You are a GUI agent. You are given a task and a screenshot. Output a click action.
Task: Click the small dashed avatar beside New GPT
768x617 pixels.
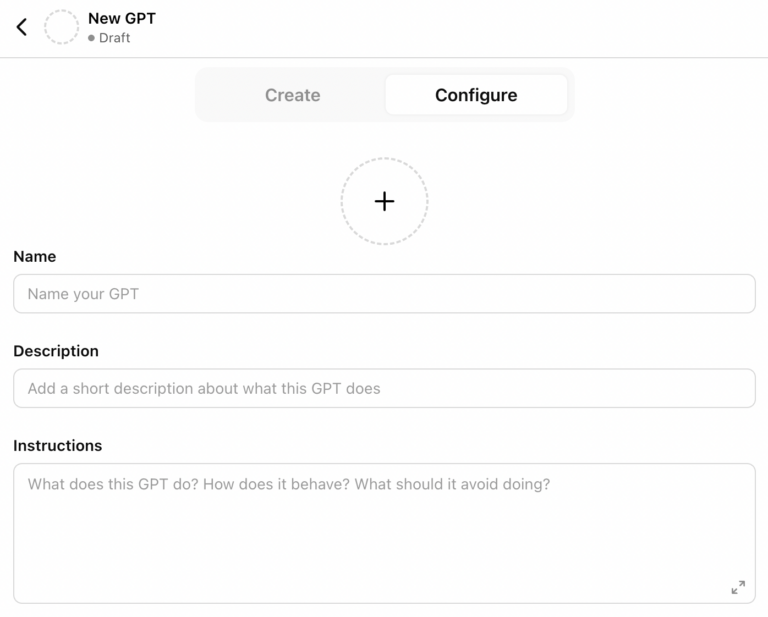pos(61,27)
